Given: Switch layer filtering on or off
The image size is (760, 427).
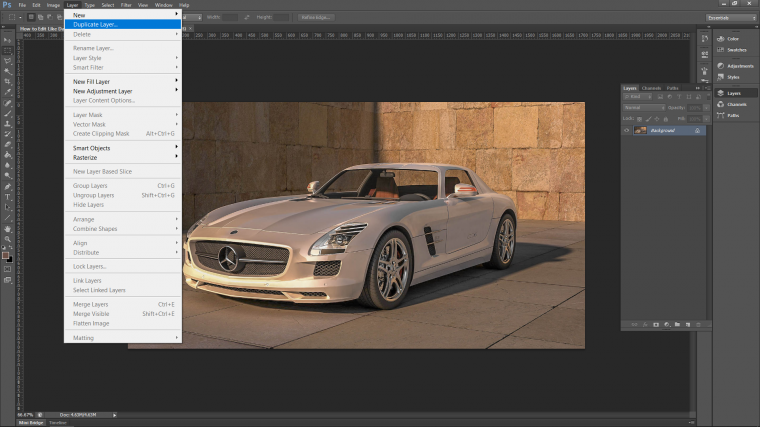Looking at the screenshot, I should (x=707, y=97).
